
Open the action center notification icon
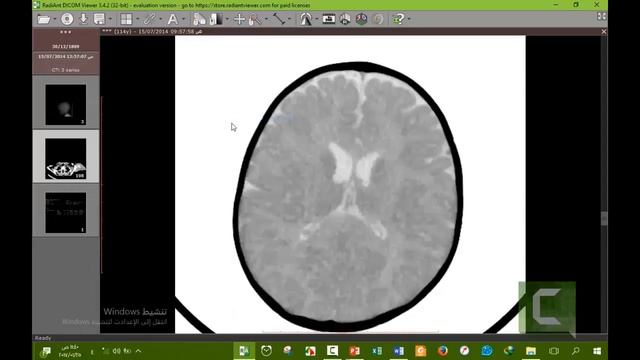pyautogui.click(x=46, y=351)
